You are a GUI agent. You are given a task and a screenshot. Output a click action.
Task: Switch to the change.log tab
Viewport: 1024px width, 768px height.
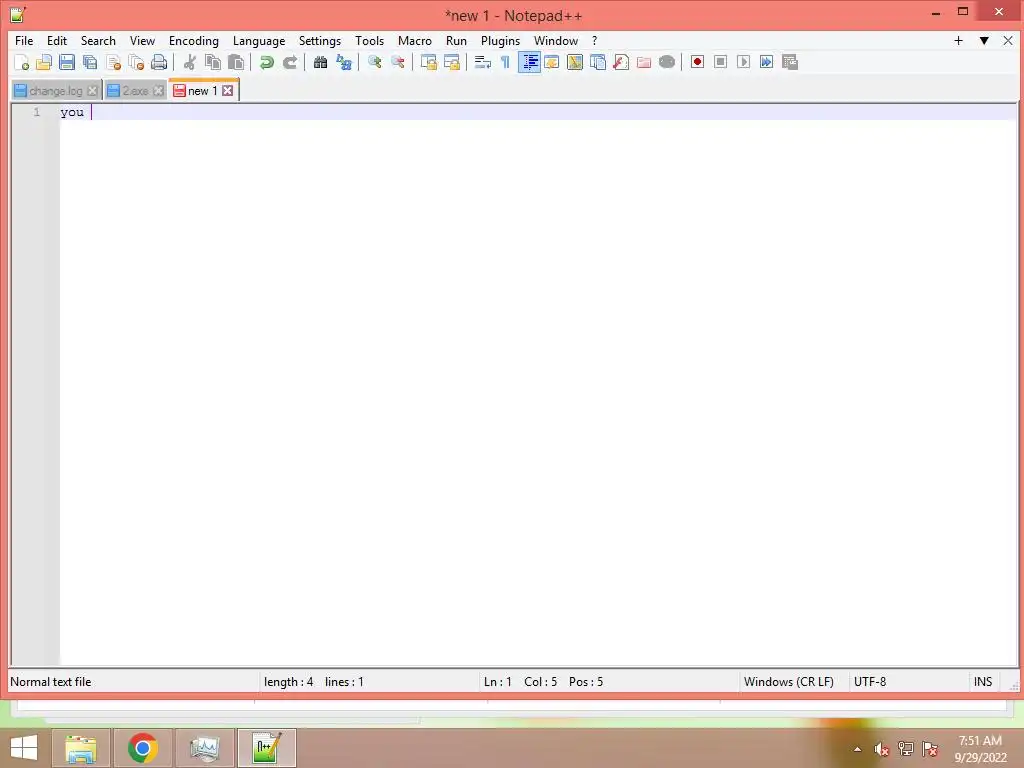point(56,91)
